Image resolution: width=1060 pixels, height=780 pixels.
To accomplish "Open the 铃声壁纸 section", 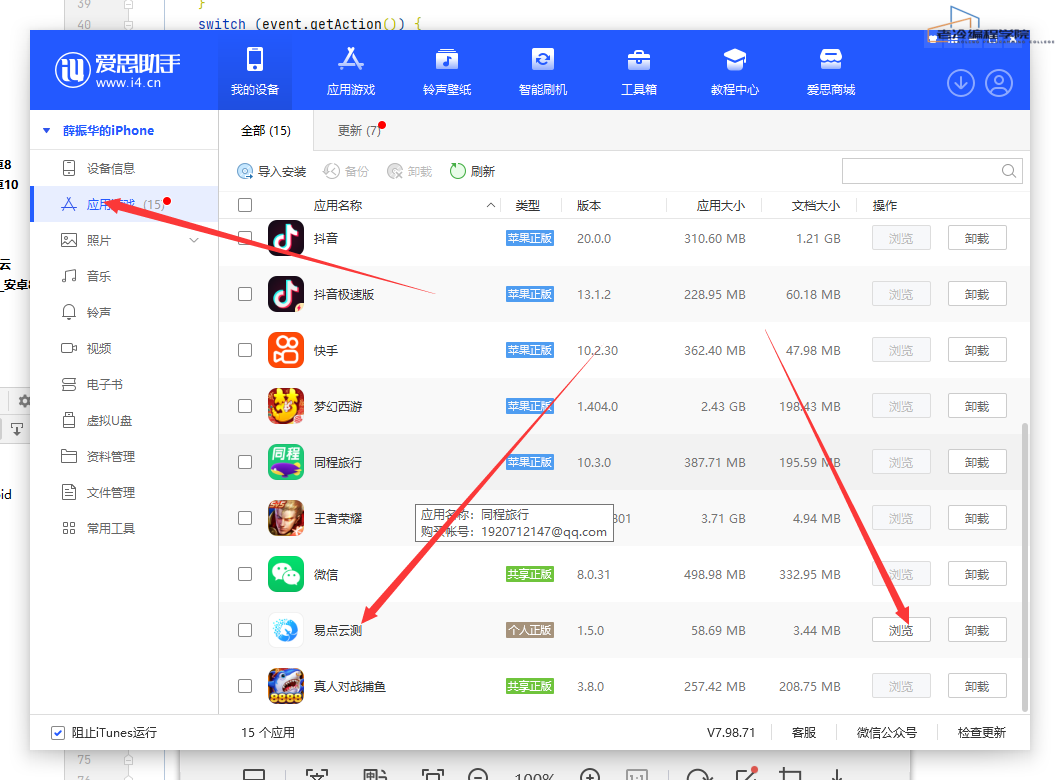I will [447, 71].
